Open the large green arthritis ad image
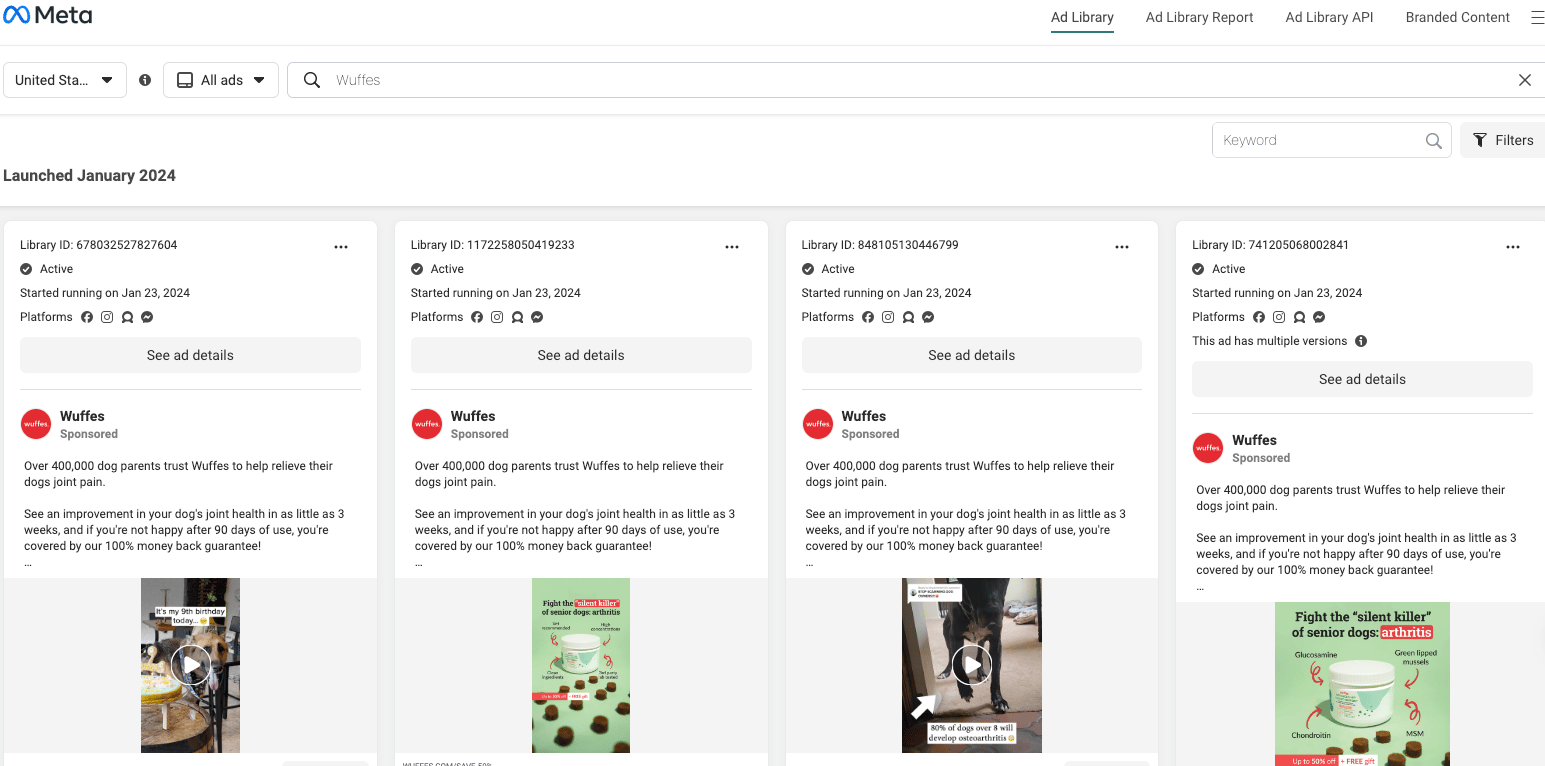Screen dimensions: 1545x766 pos(1362,684)
